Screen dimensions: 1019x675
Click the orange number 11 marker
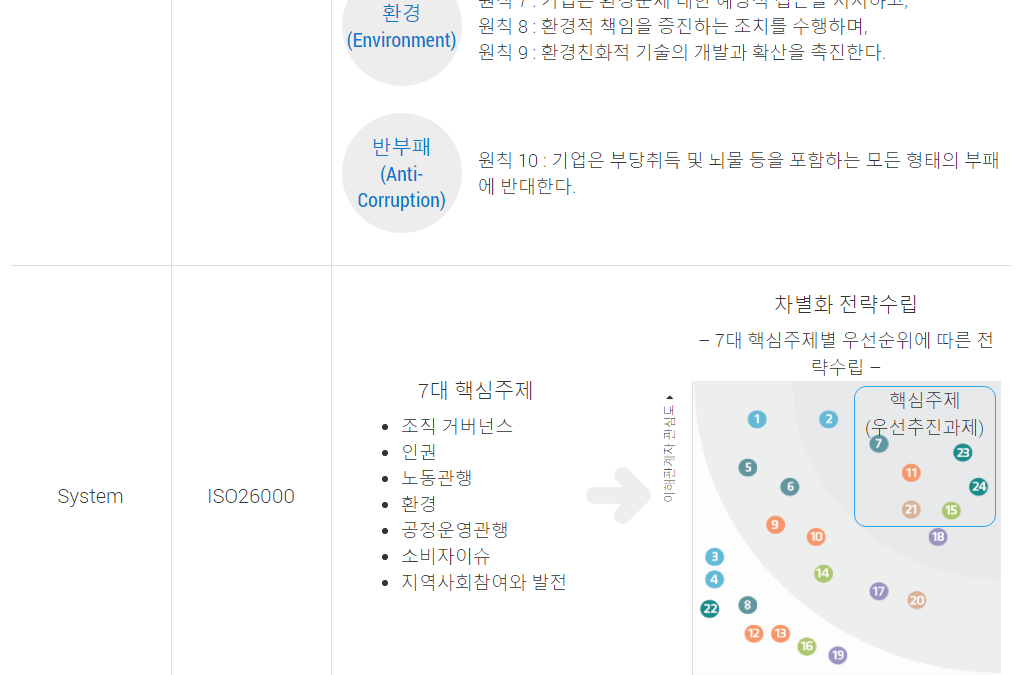[911, 473]
